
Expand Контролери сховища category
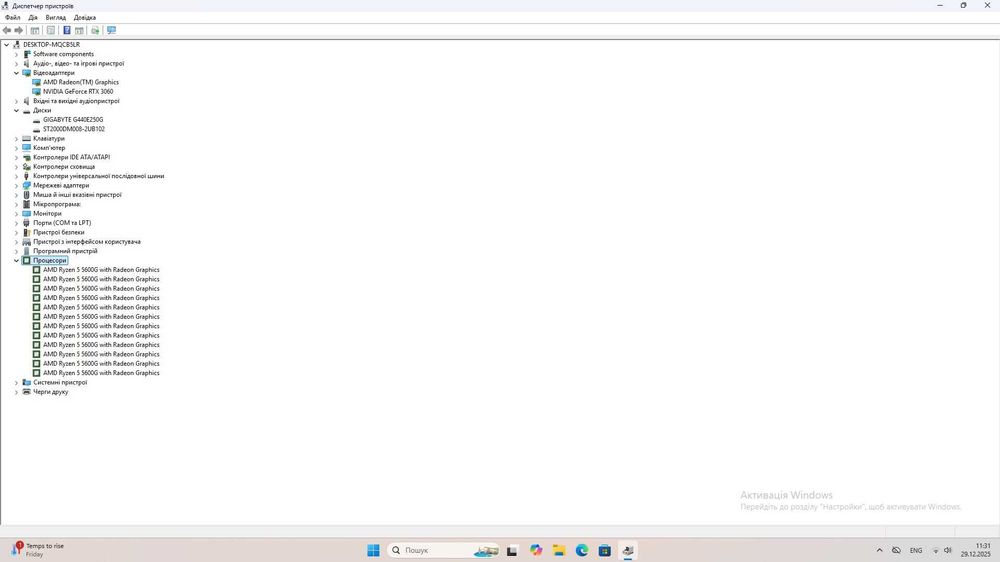coord(17,166)
